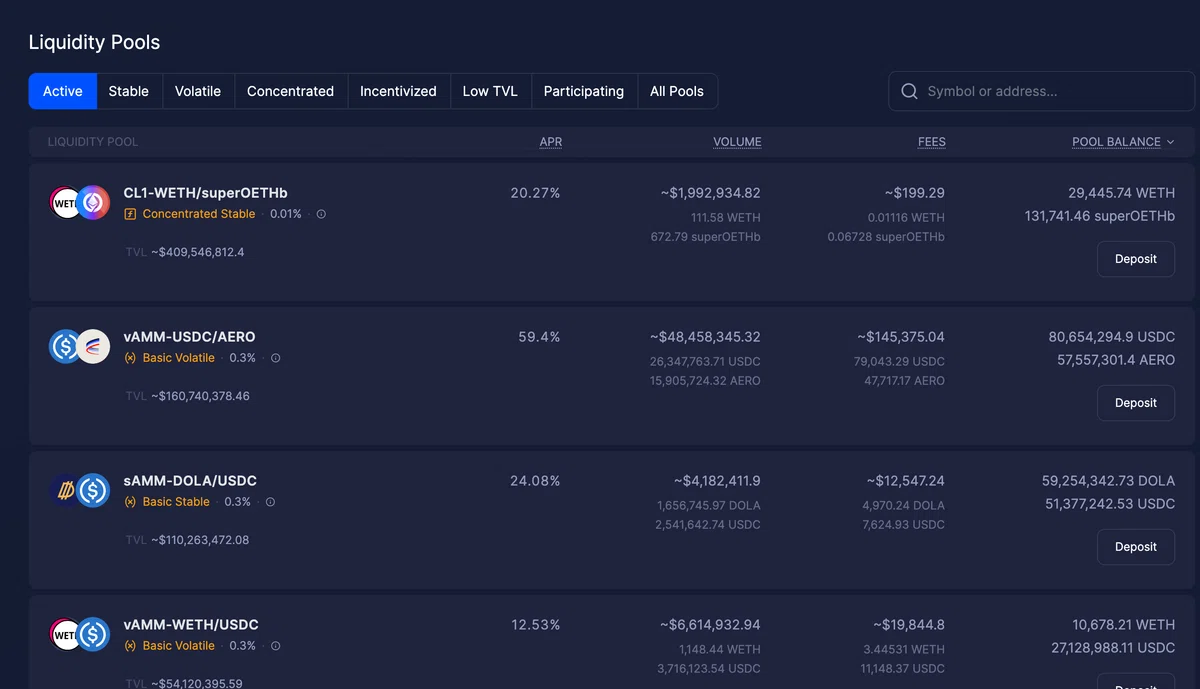Click the ~$4,182,411.9 volume value
The height and width of the screenshot is (689, 1200).
[717, 481]
